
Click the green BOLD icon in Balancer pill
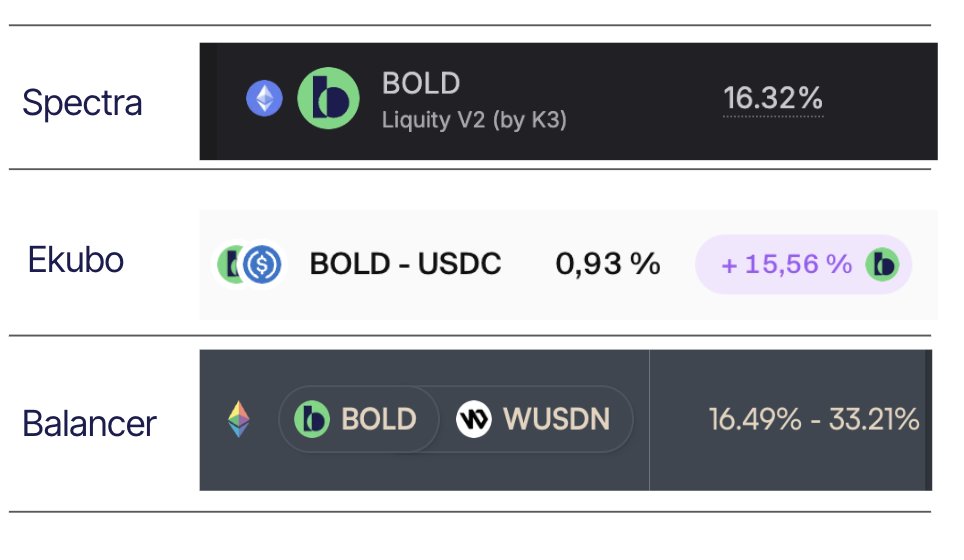pyautogui.click(x=312, y=419)
